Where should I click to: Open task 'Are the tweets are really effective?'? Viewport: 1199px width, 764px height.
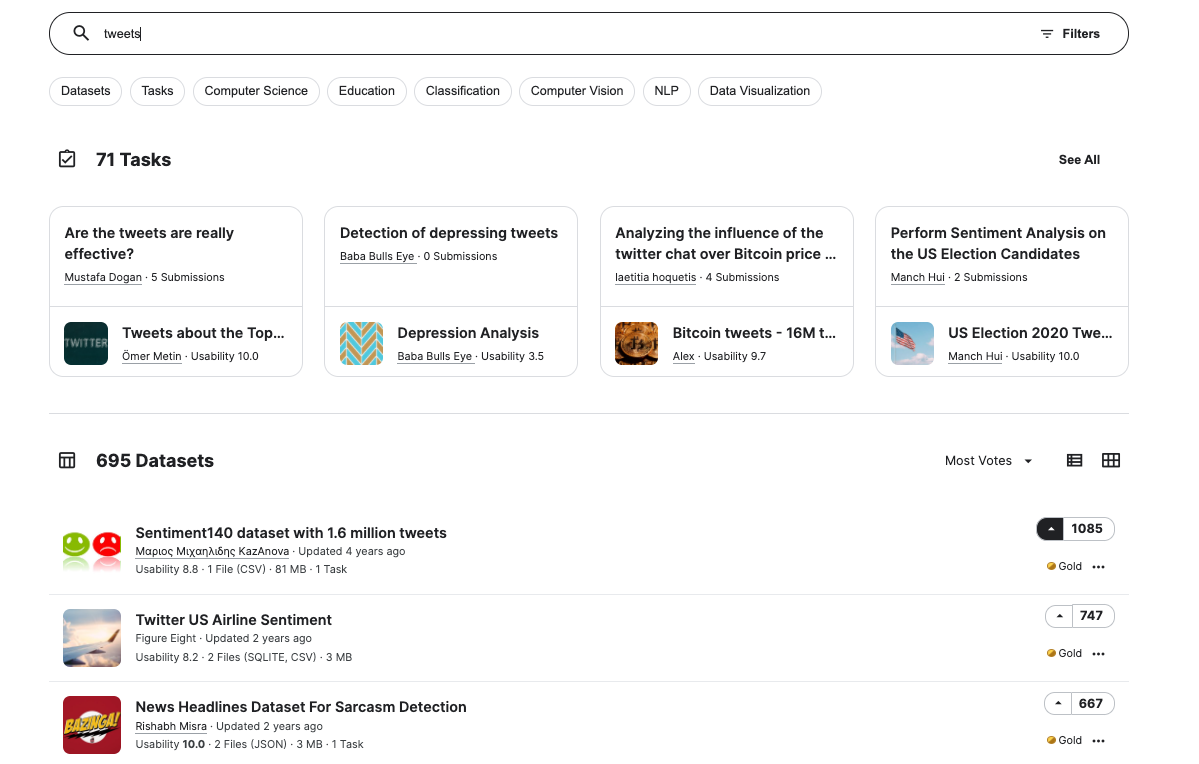click(x=149, y=243)
